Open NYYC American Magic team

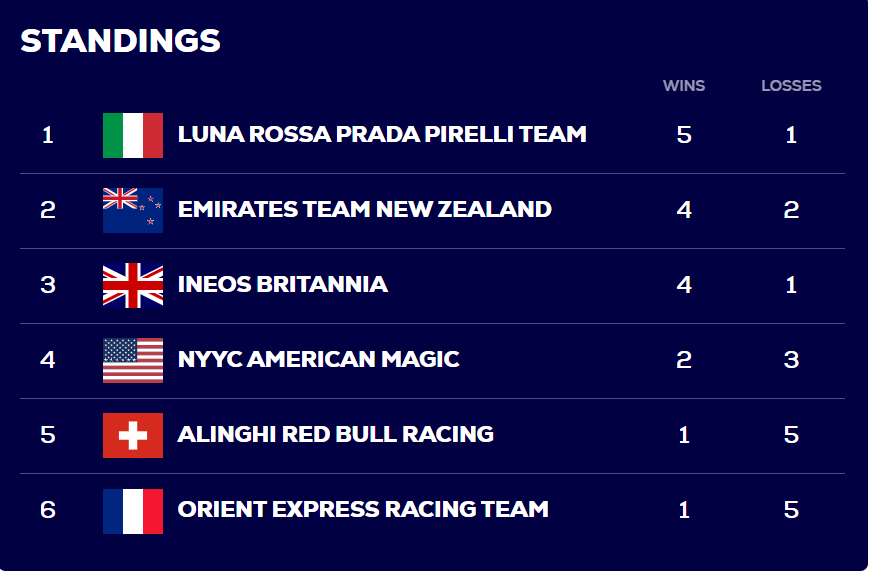(x=318, y=359)
